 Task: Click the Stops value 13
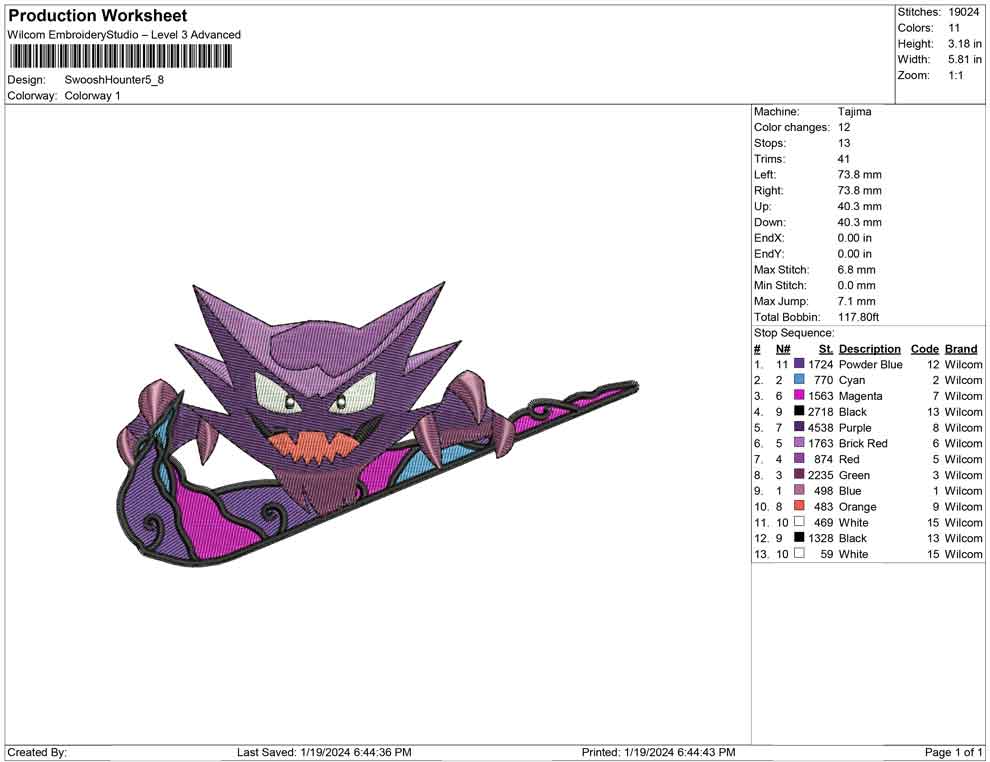pos(844,143)
